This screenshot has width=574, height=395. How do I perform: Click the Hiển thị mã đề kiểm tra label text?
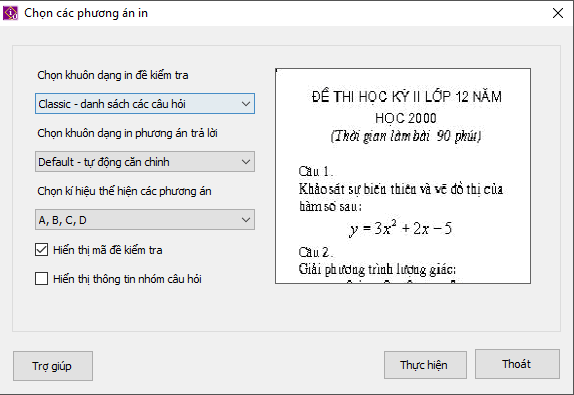coord(108,250)
